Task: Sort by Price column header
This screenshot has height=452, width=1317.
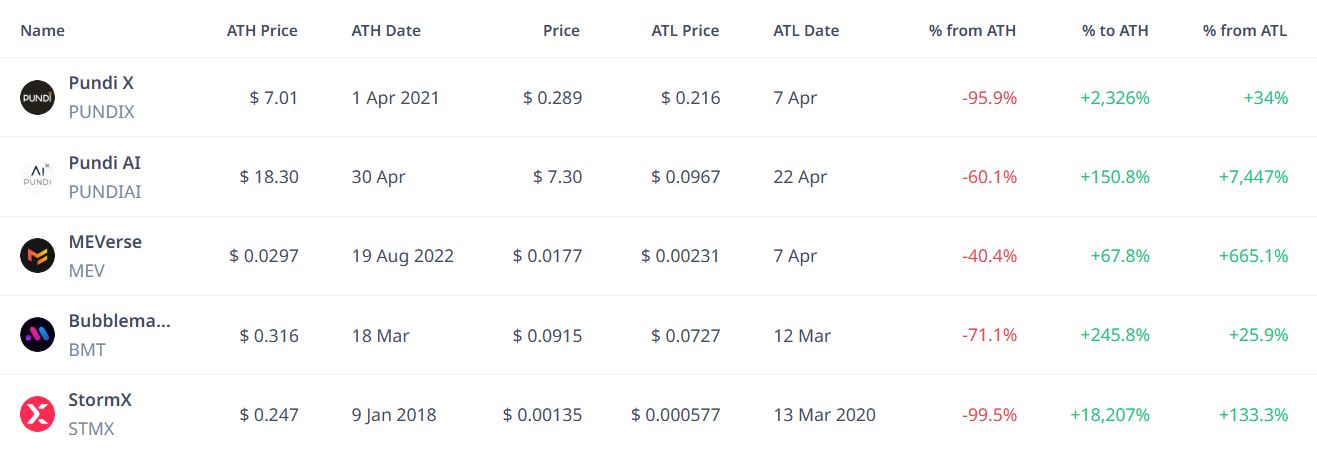Action: [561, 30]
